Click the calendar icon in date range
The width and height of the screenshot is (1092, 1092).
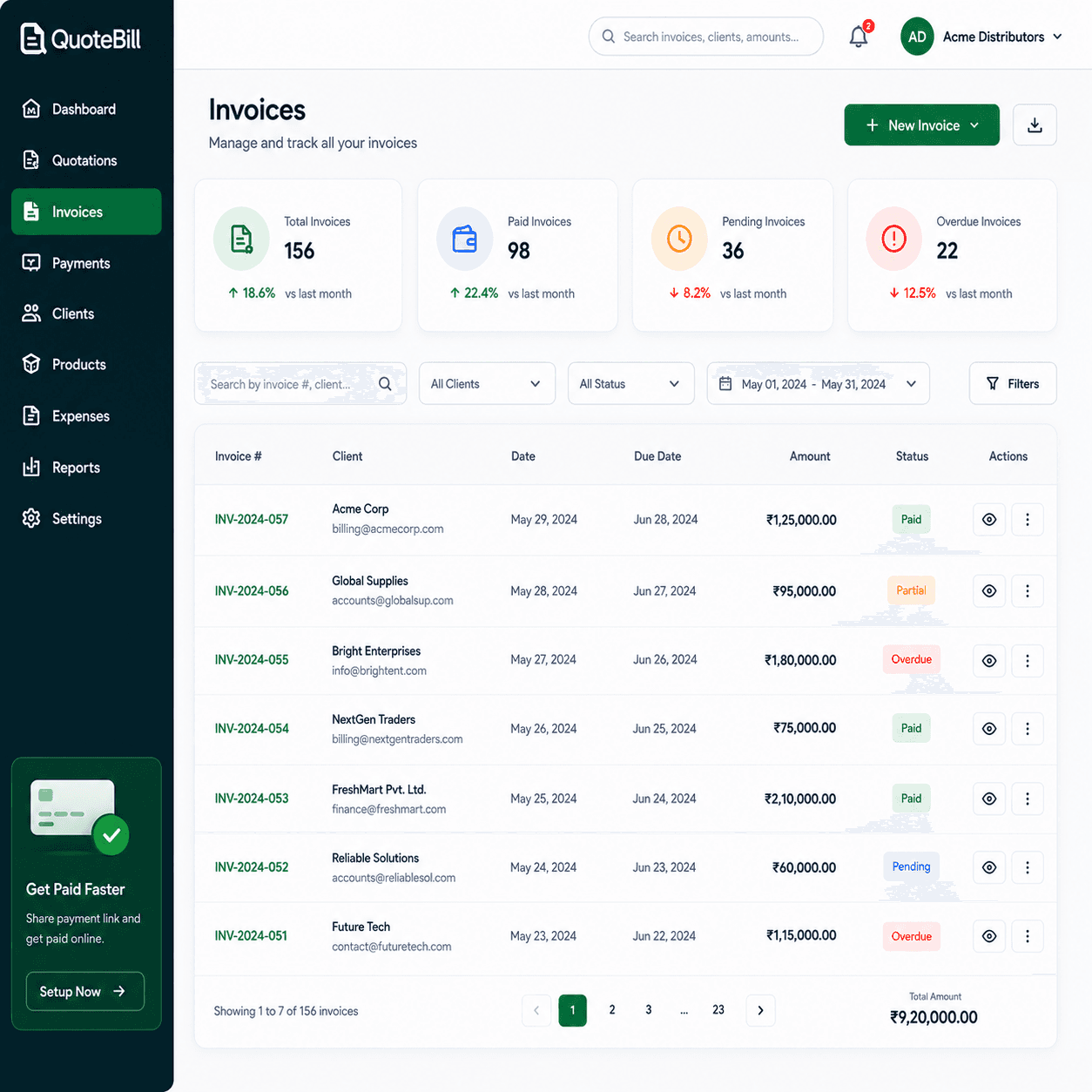725,384
